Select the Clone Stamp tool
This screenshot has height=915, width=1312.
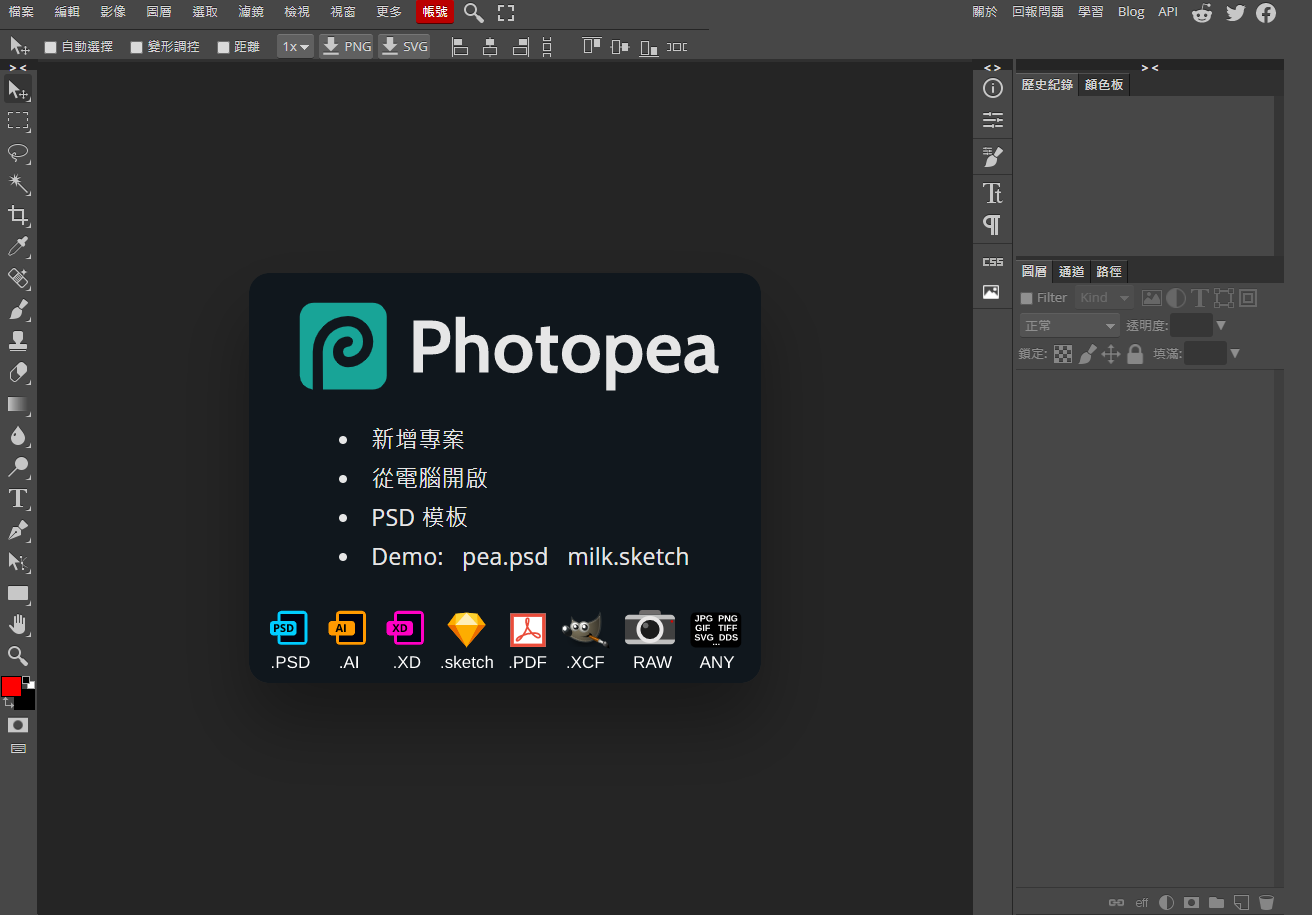pos(18,341)
